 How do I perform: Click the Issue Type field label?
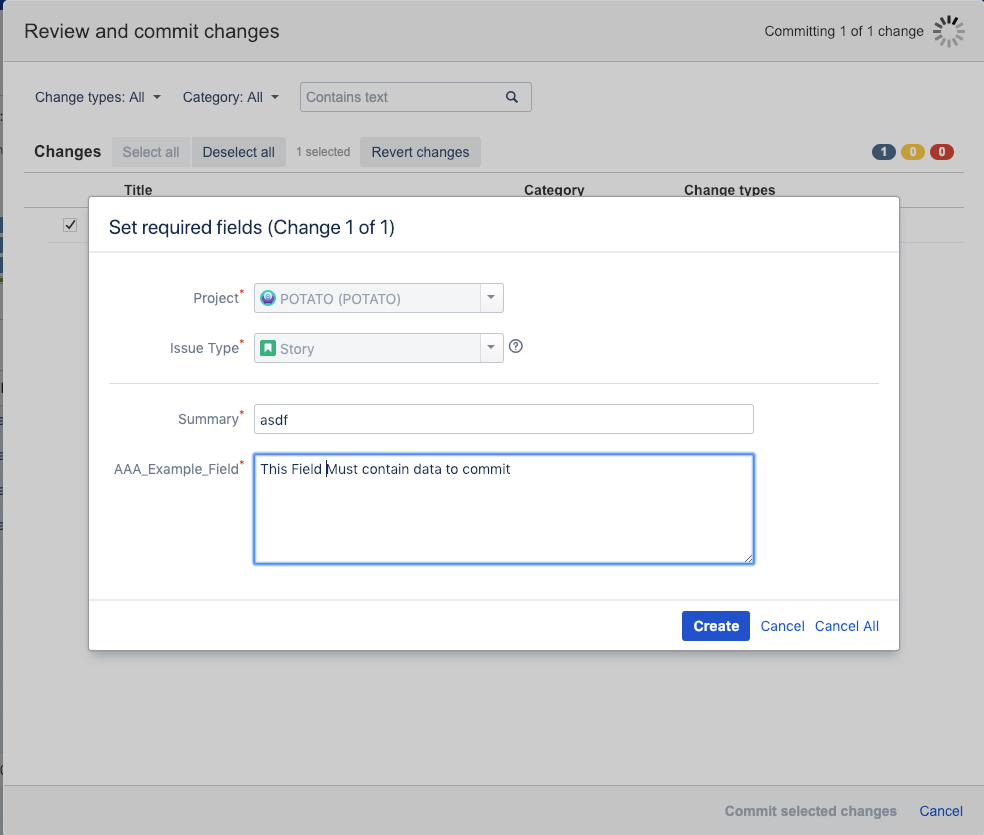(x=204, y=348)
